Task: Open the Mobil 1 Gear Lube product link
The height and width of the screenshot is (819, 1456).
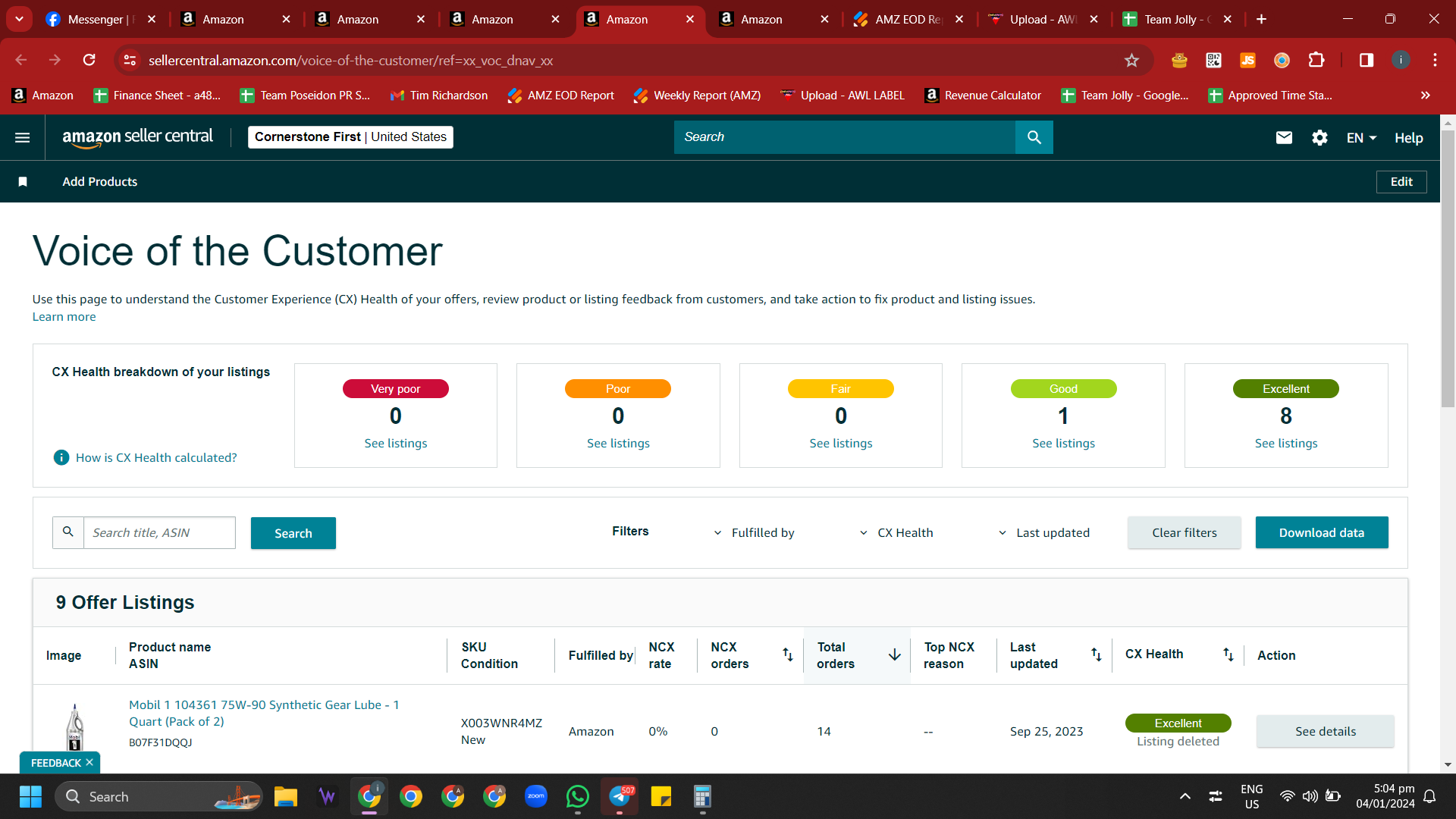Action: click(x=264, y=713)
